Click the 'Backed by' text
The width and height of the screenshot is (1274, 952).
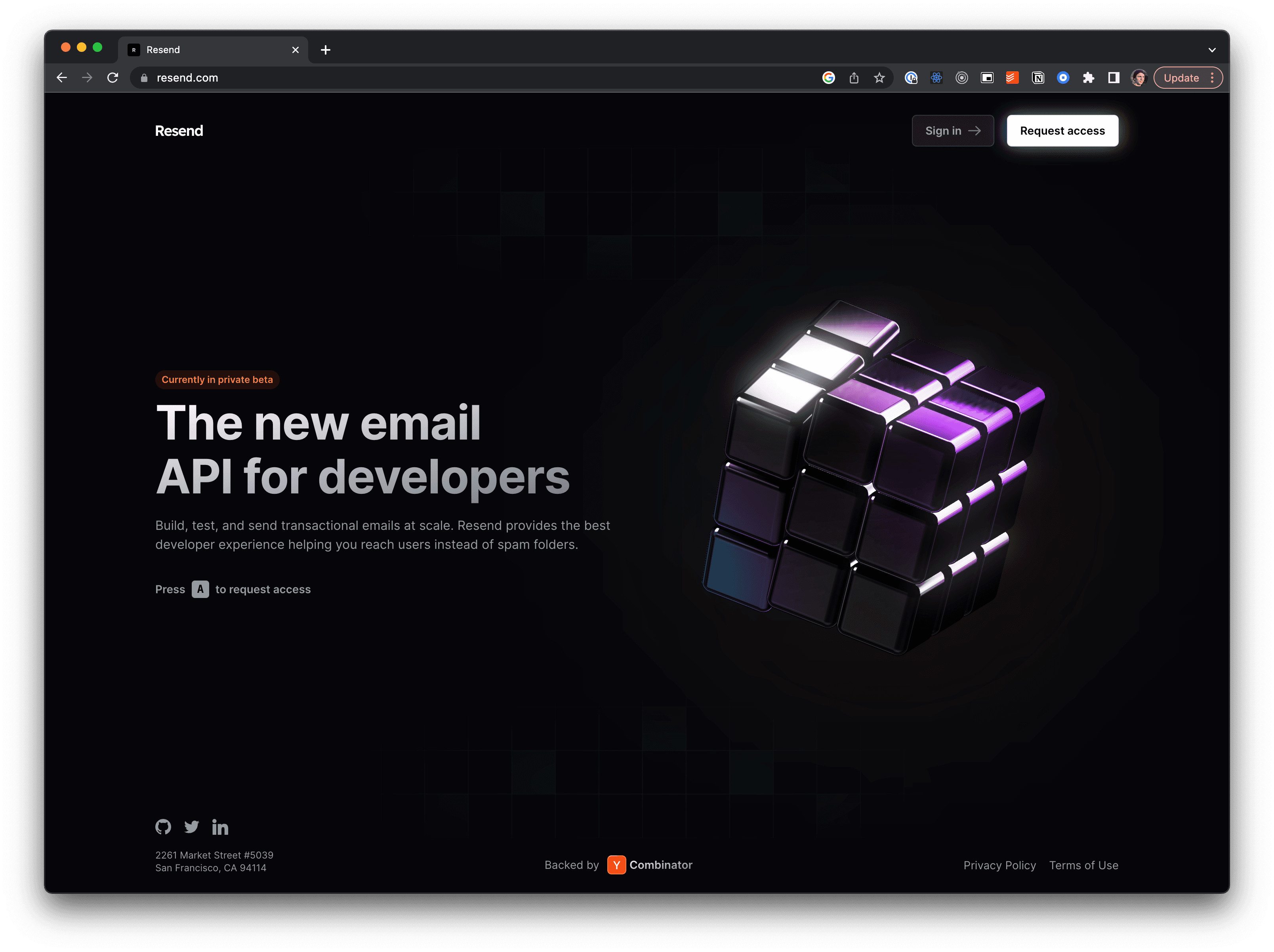571,864
